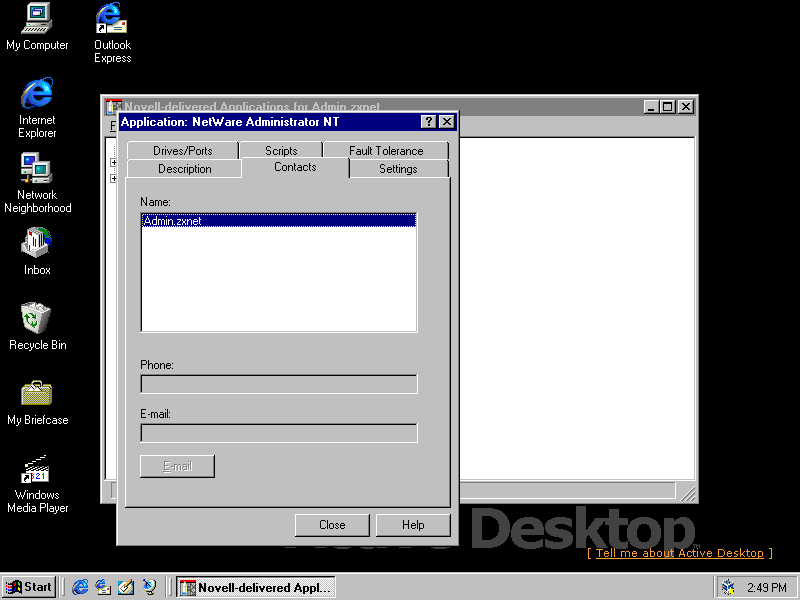Click Show Desktop quick launch icon
Image resolution: width=800 pixels, height=600 pixels.
coord(126,587)
